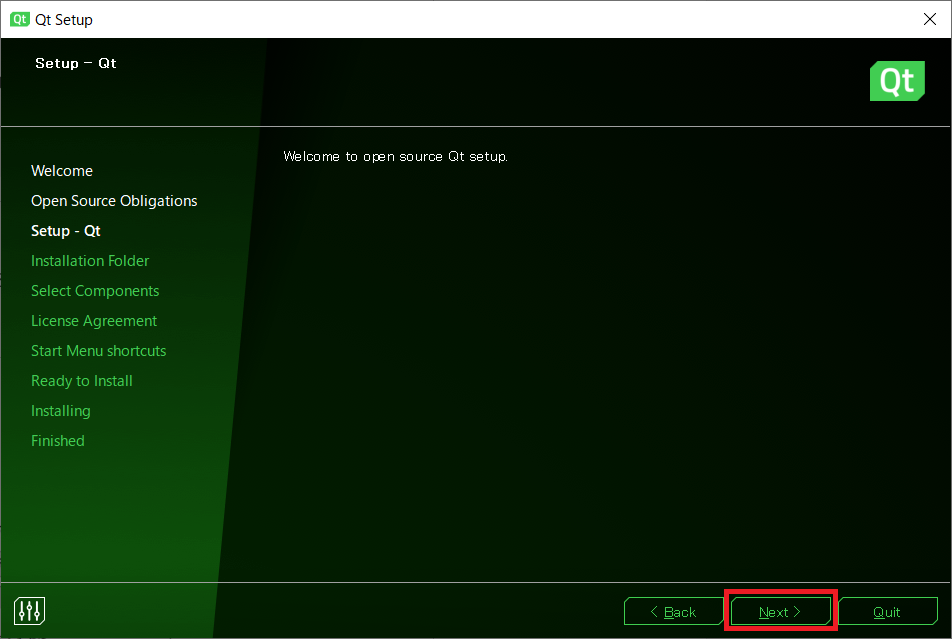Click the Setup – Qt page heading

click(x=76, y=63)
